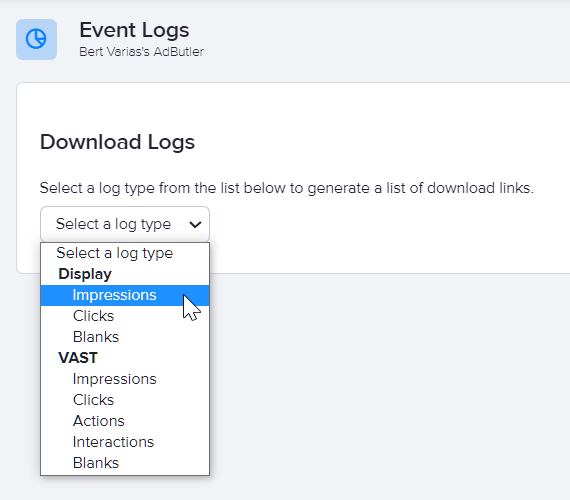Image resolution: width=570 pixels, height=500 pixels.
Task: Select Blanks under VAST
Action: [125, 463]
